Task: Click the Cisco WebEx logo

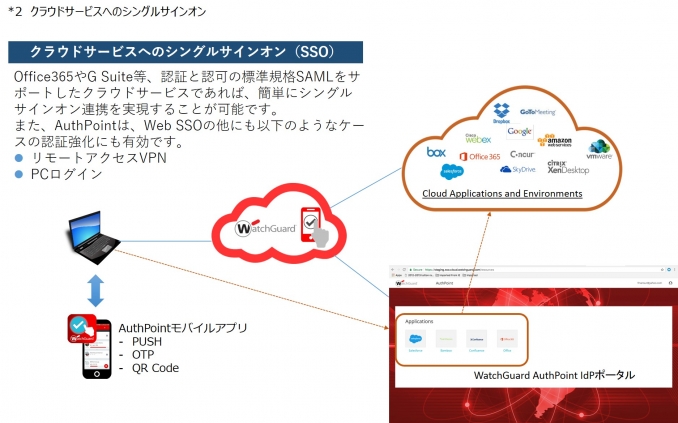Action: [x=478, y=139]
